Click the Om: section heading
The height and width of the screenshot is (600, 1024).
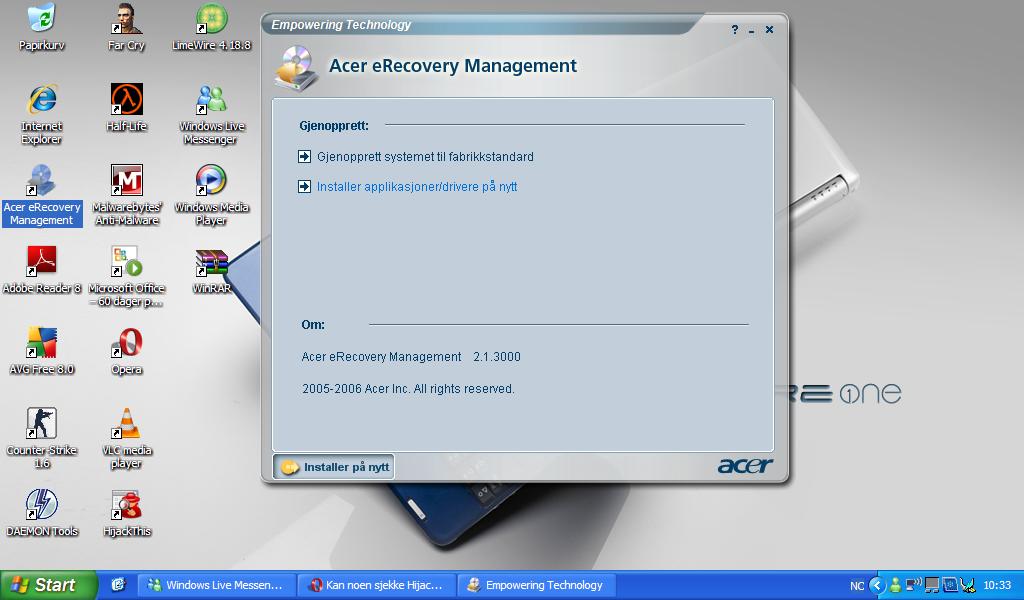point(313,324)
